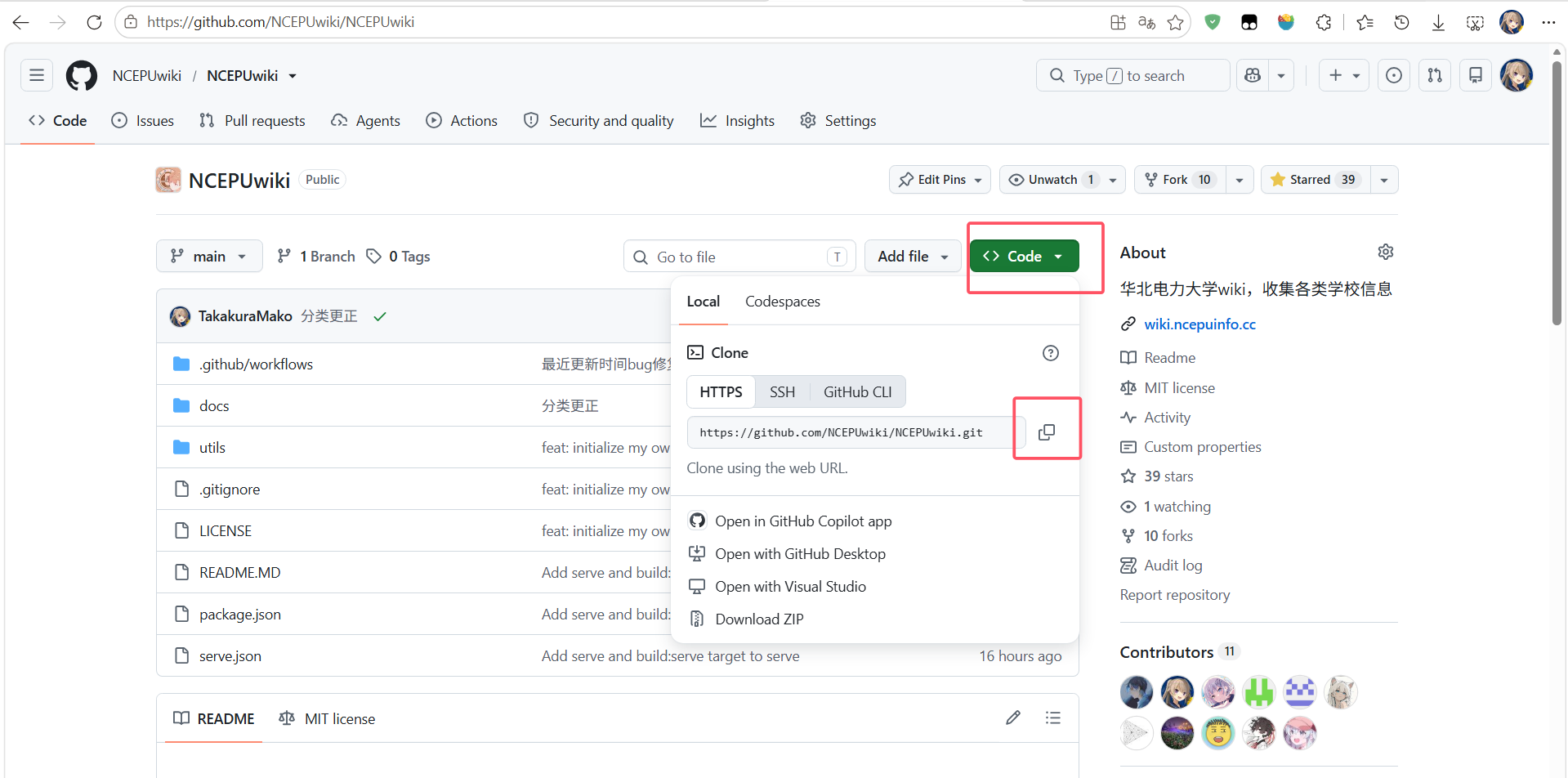Open browser favorites list icon
Viewport: 1568px width, 778px height.
click(x=1365, y=22)
